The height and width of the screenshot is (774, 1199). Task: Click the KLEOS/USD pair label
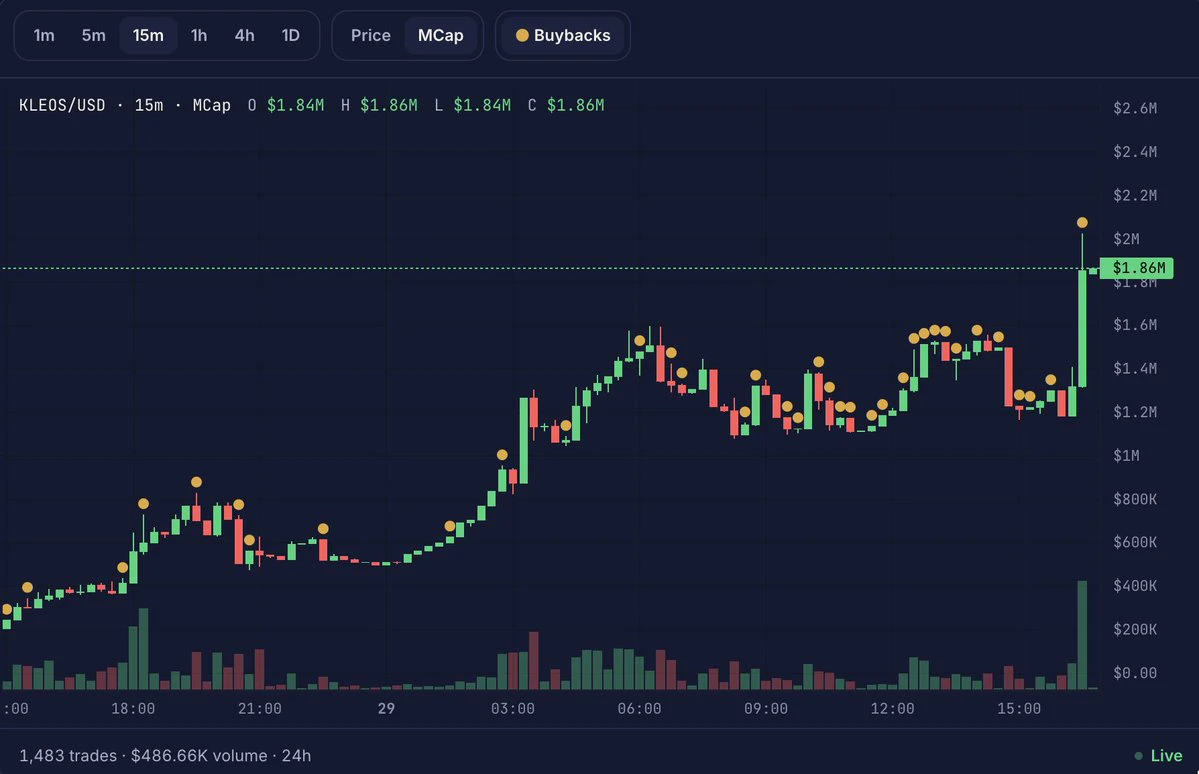tap(62, 106)
